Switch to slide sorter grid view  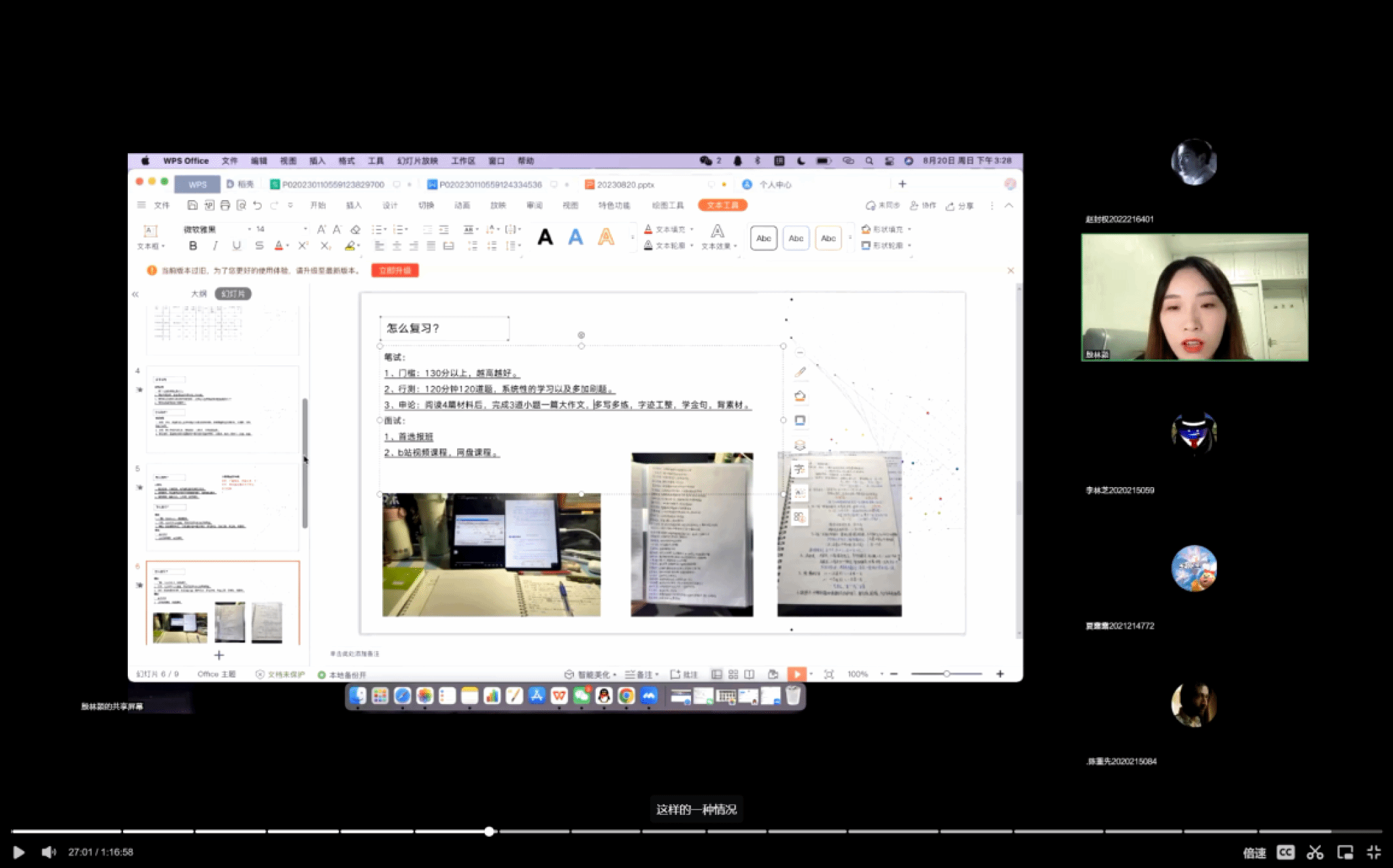coord(733,674)
